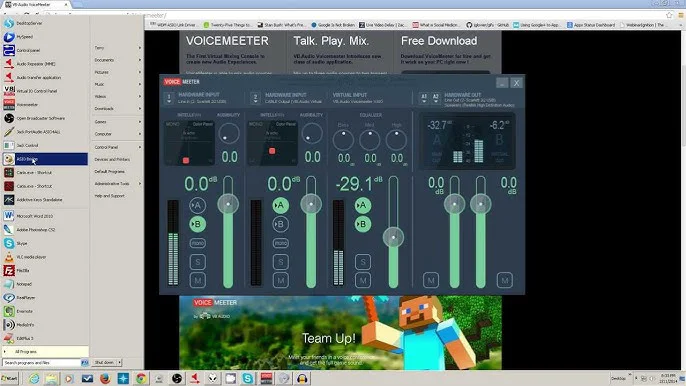Click the OBS icon in the taskbar
Screen dimensions: 686x386
(x=177, y=379)
